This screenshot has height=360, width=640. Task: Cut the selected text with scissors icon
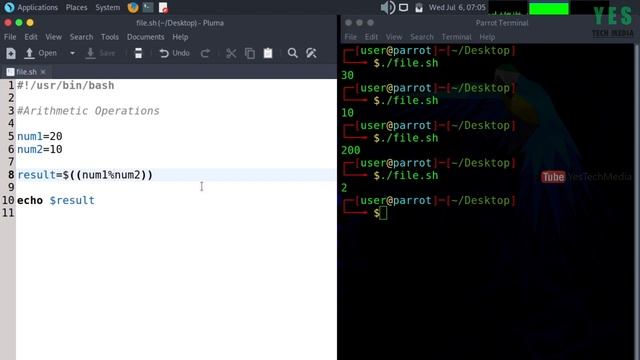tap(231, 53)
